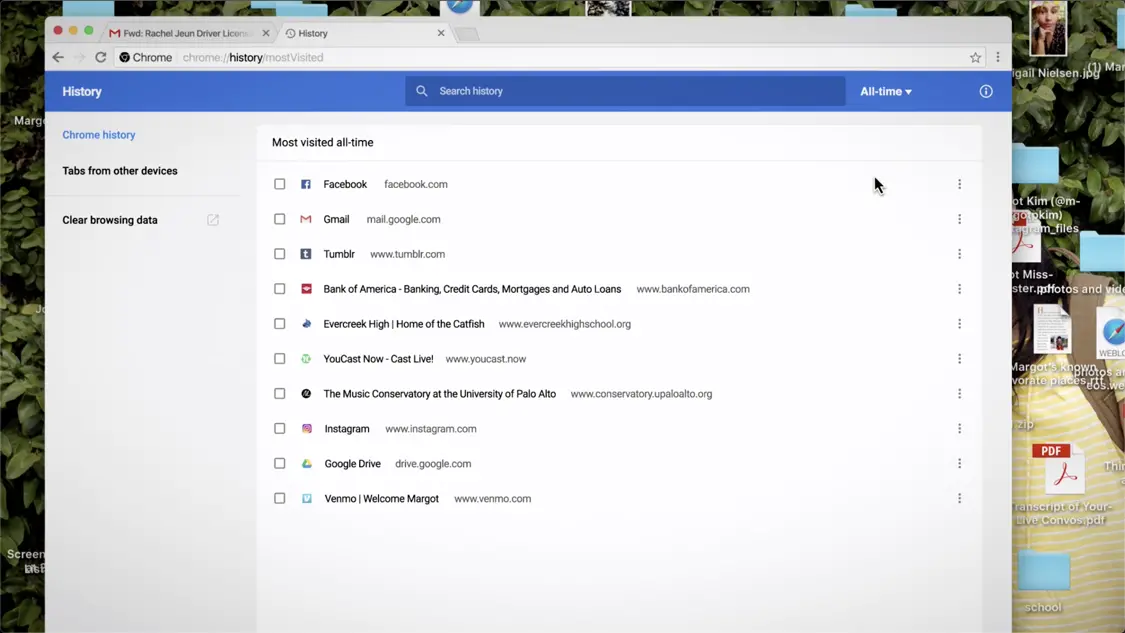The image size is (1125, 633).
Task: Open the Music Conservatory at Palo Alto link
Action: (x=440, y=393)
